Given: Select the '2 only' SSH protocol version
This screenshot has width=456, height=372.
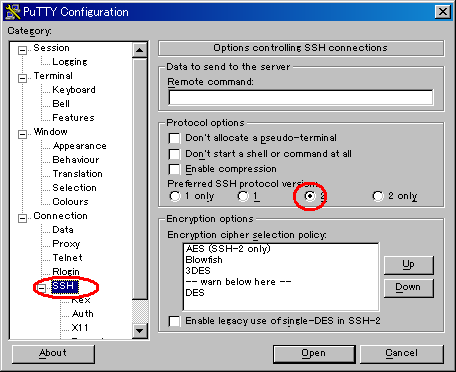Looking at the screenshot, I should point(378,196).
